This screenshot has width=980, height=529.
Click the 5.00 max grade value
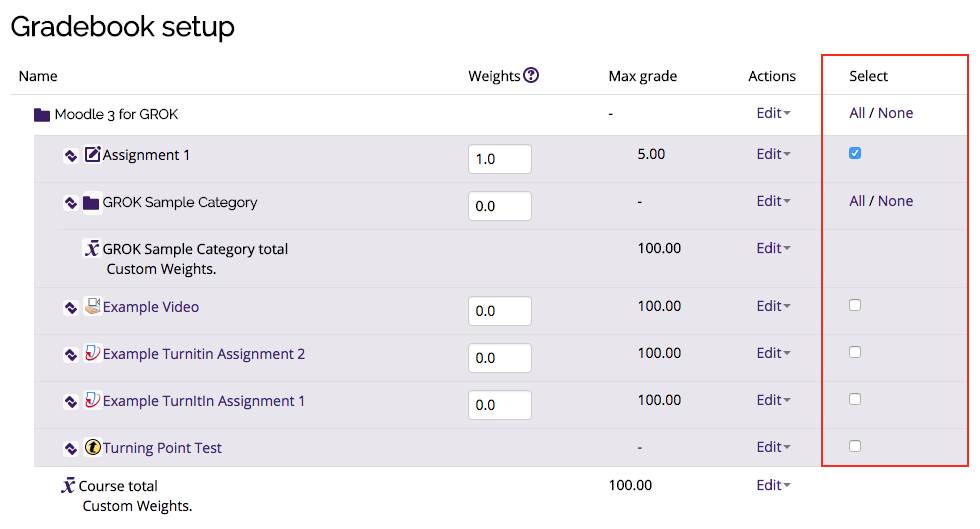click(x=651, y=154)
